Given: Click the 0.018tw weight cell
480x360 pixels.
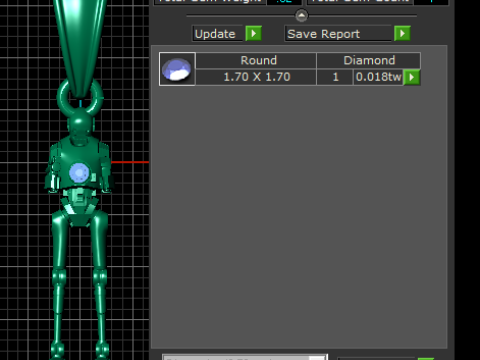Looking at the screenshot, I should coord(378,77).
